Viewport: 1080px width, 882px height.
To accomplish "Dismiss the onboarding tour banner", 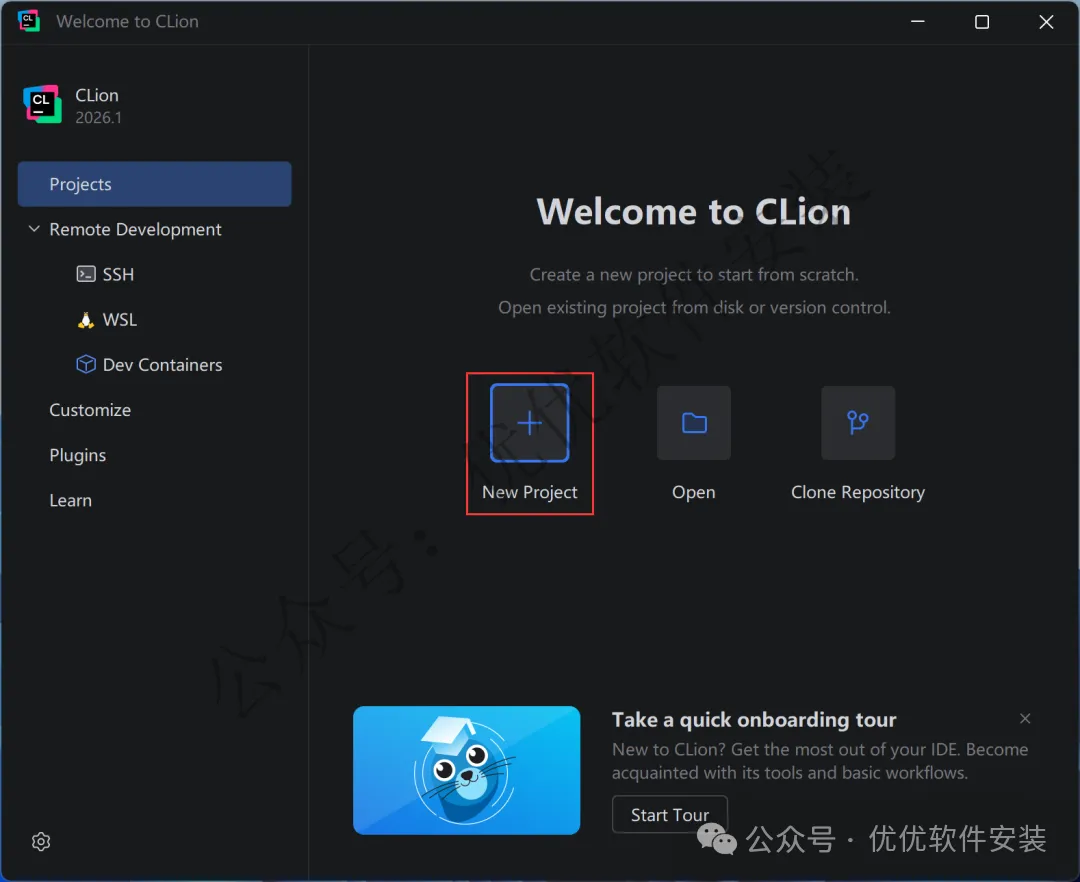I will coord(1025,718).
